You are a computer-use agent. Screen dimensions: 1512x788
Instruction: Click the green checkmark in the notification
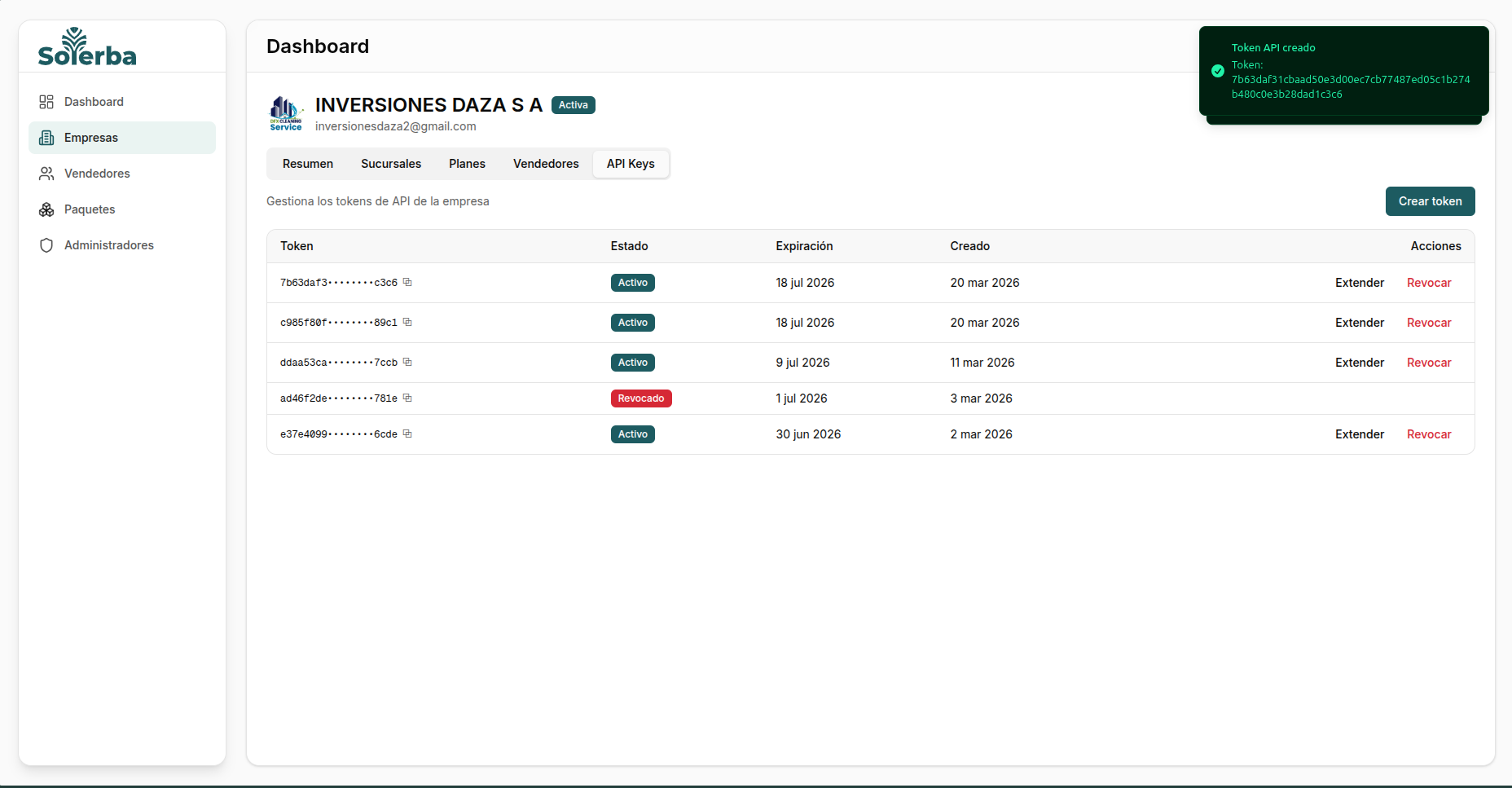(1218, 71)
